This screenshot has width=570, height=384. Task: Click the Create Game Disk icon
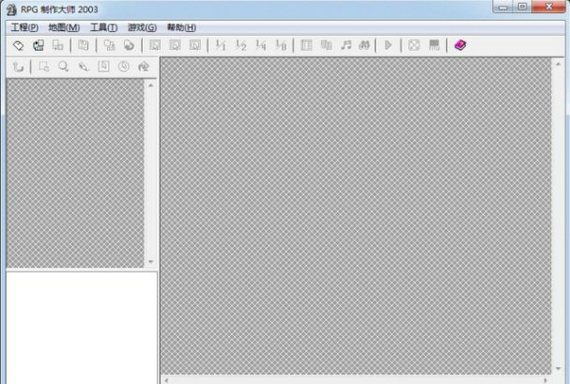[x=83, y=45]
